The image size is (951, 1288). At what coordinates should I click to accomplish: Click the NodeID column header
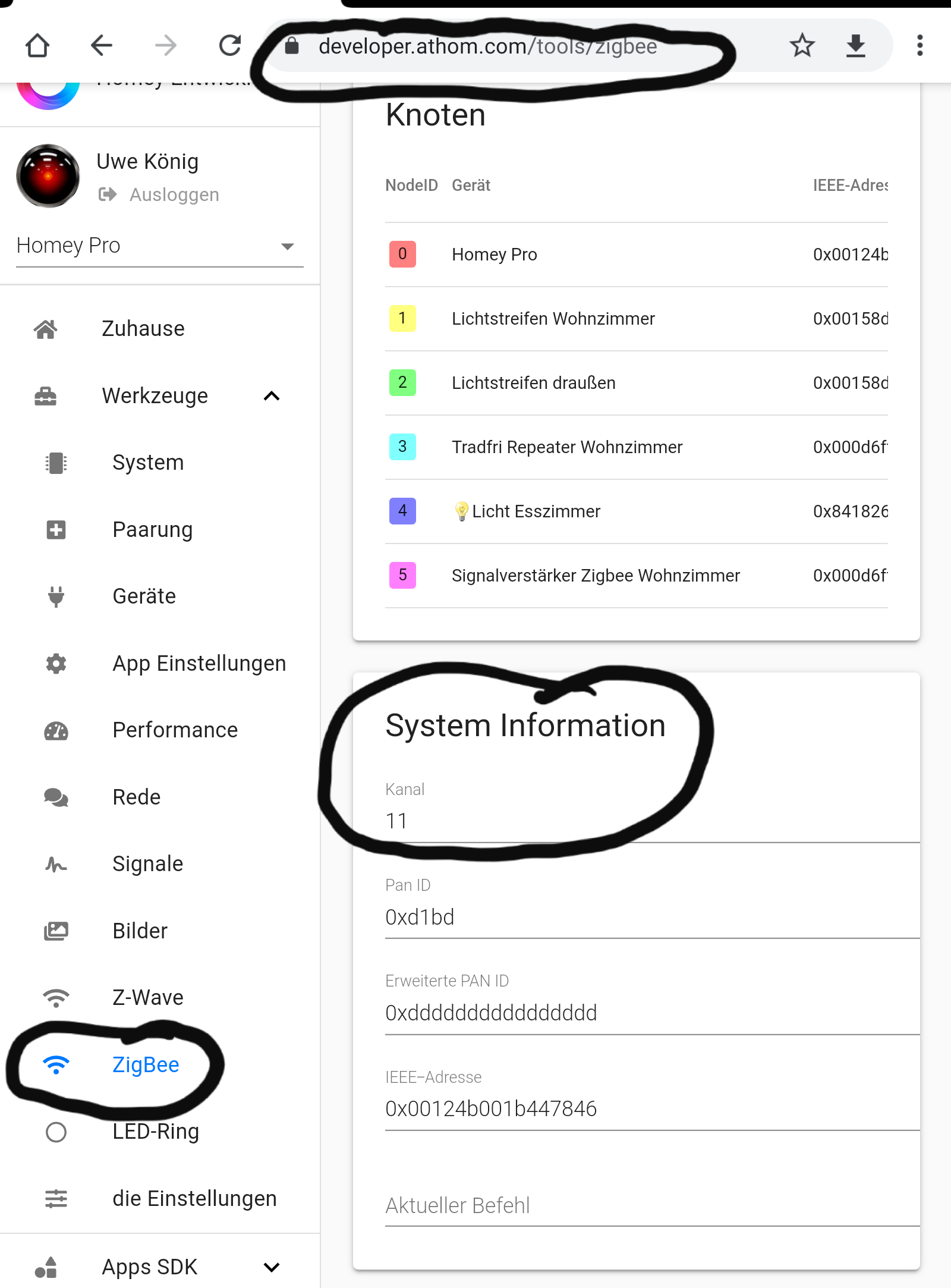tap(411, 186)
